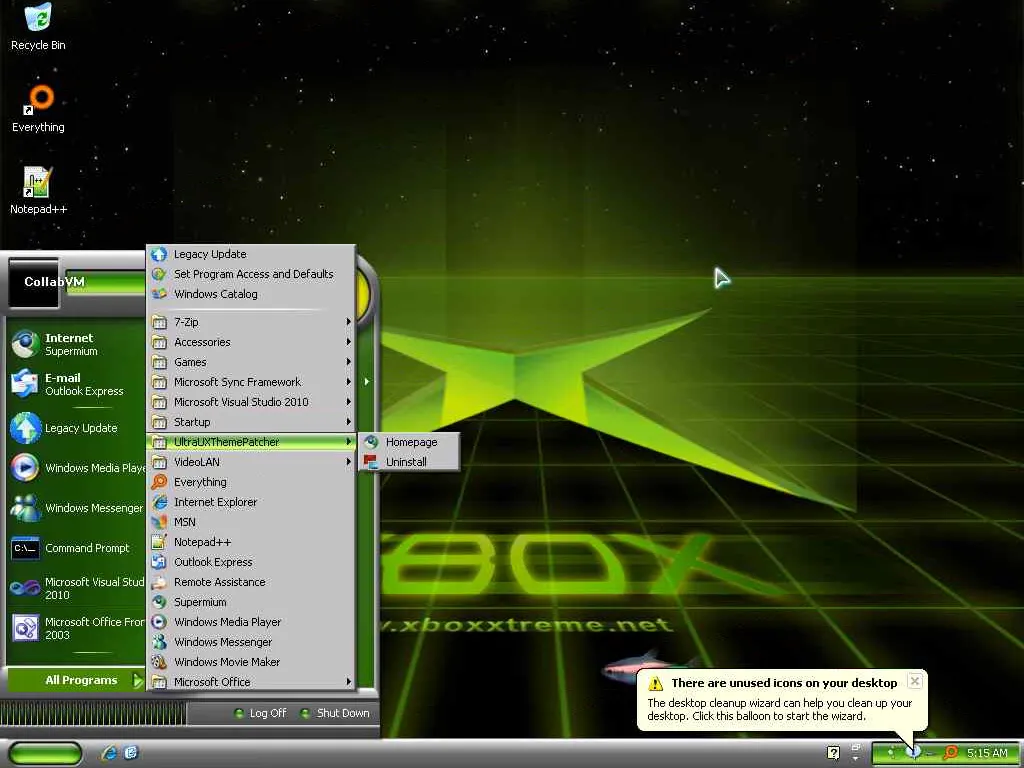Expand the Microsoft Visual Studio 2010 folder arrow

click(x=349, y=402)
